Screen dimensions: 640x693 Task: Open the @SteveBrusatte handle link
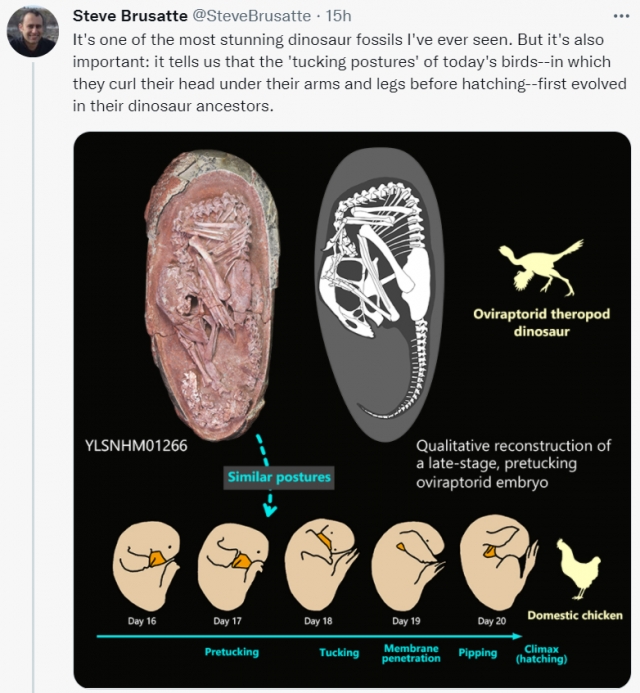tap(251, 16)
